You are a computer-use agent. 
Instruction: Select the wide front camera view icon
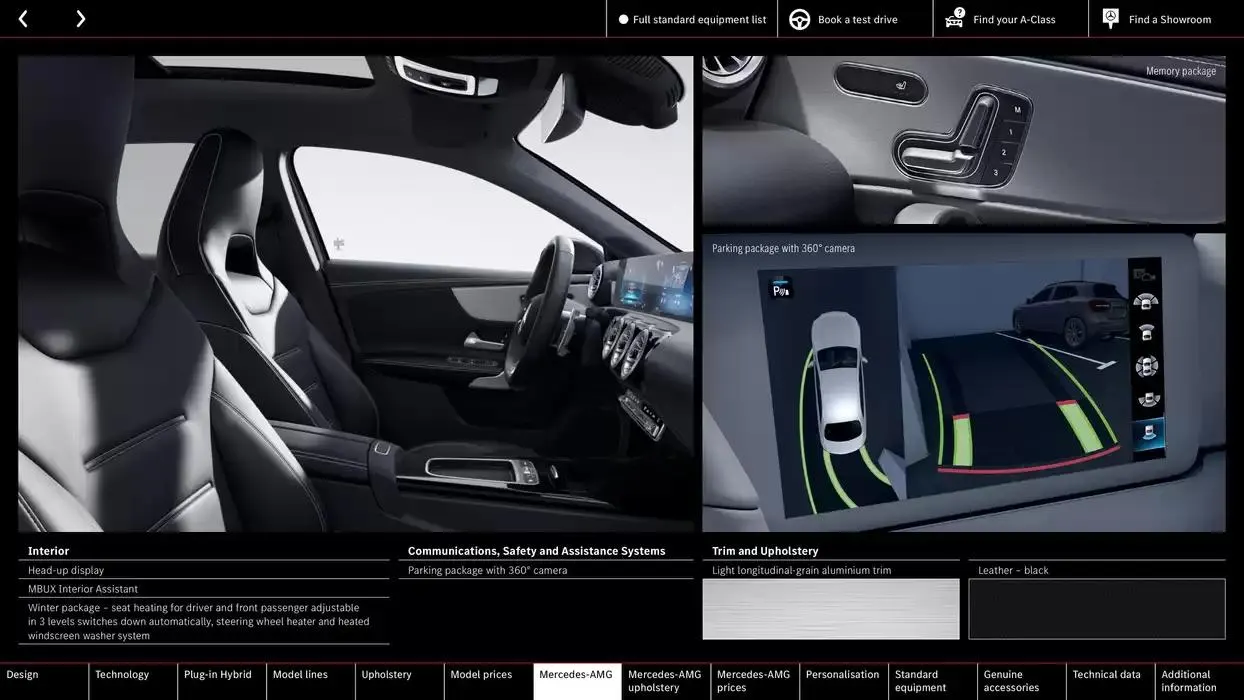point(1147,302)
